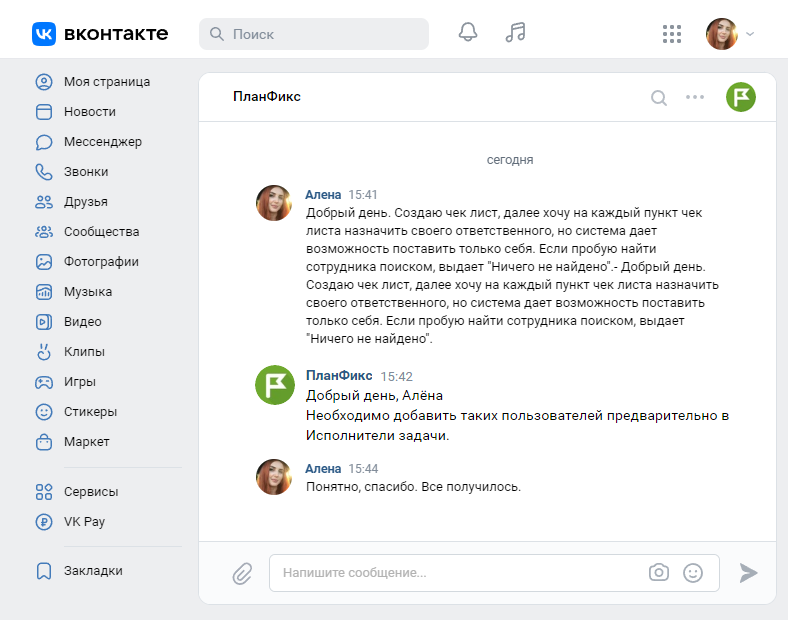Go to Новости menu label
Viewport: 788px width, 620px height.
pyautogui.click(x=89, y=112)
